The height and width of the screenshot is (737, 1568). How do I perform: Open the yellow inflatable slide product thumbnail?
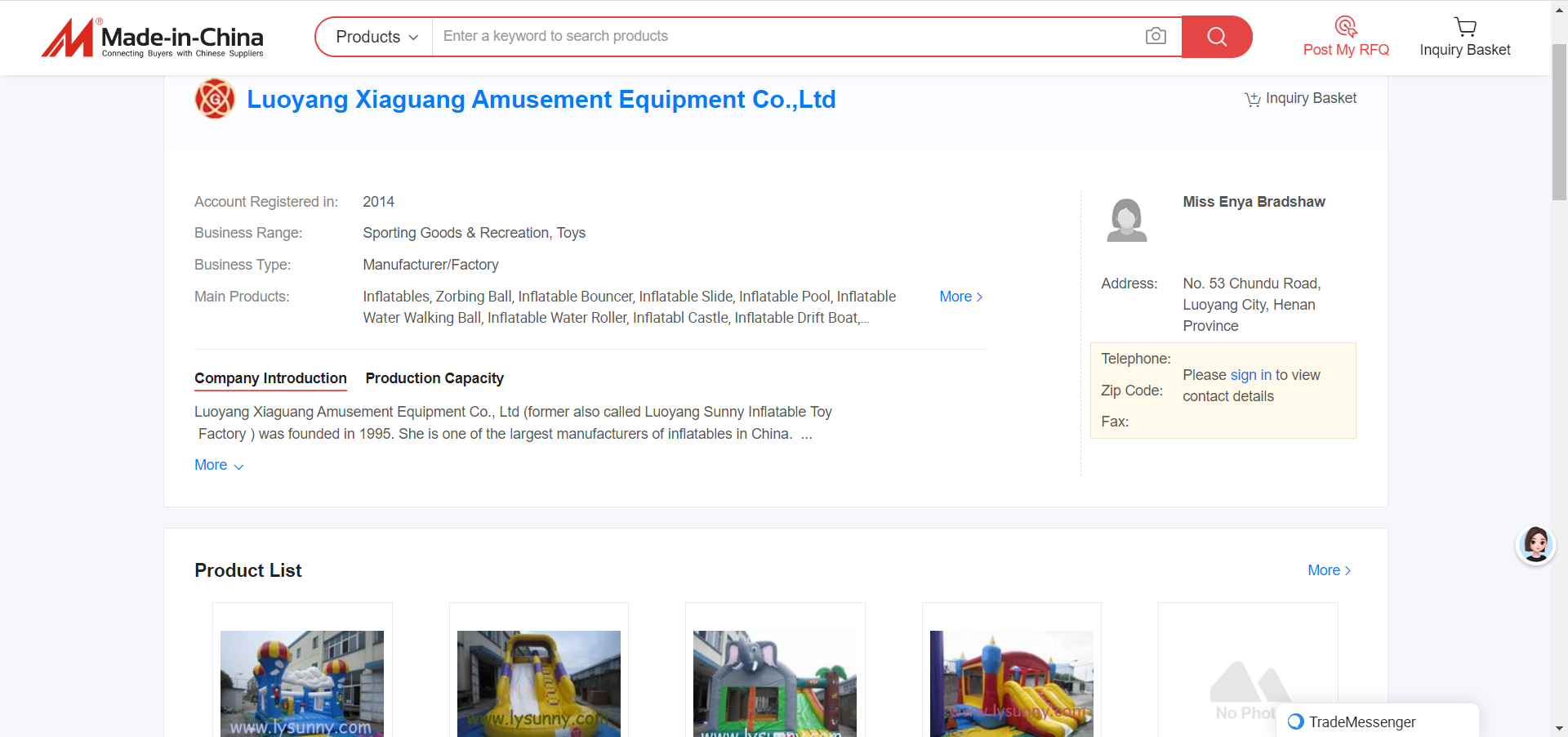539,683
